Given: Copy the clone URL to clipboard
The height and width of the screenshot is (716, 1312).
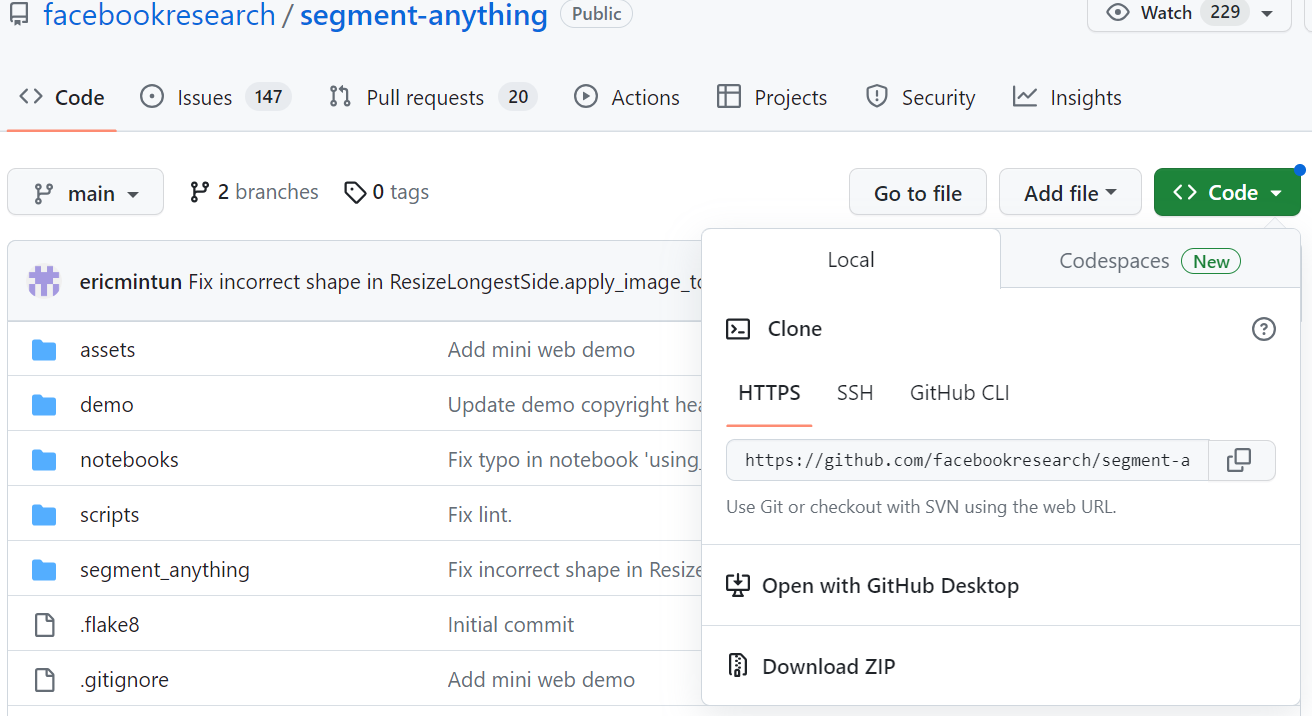Looking at the screenshot, I should pos(1239,460).
